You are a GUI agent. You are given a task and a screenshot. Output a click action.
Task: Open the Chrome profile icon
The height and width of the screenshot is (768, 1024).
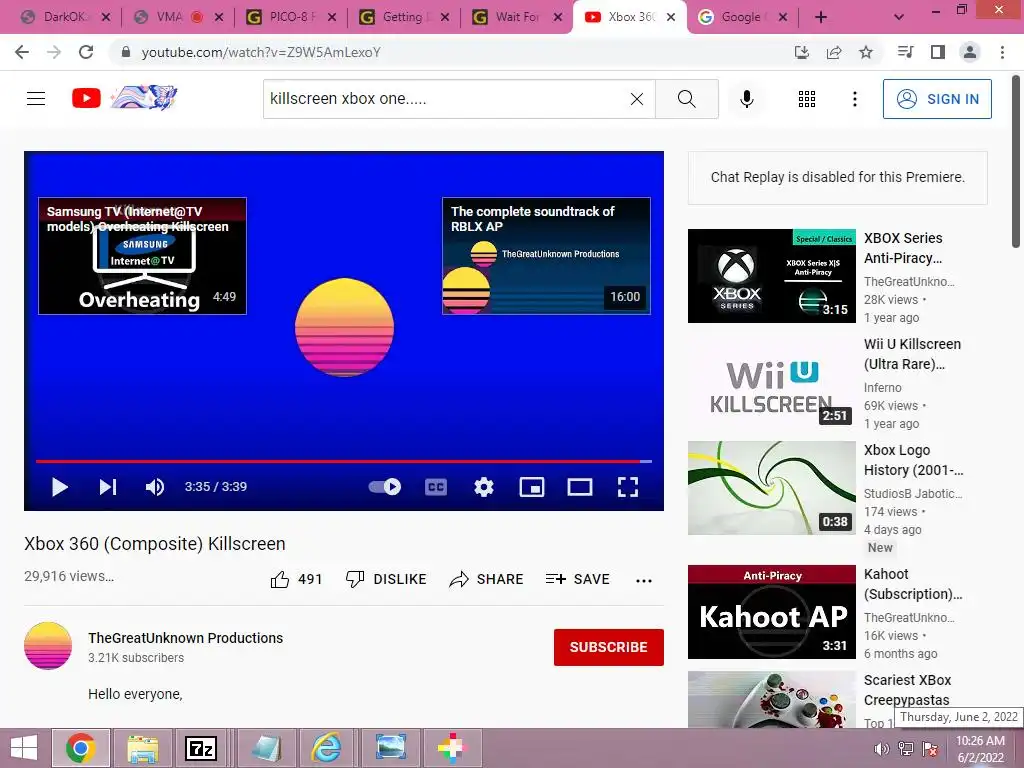pos(970,52)
